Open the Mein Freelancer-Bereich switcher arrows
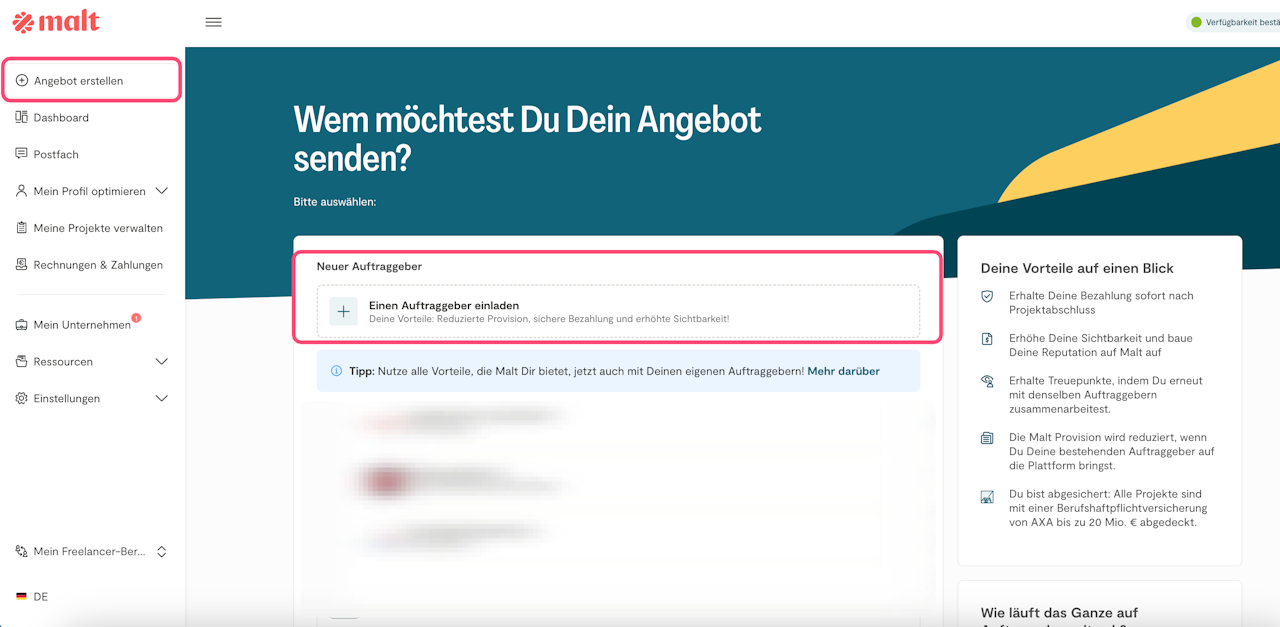 pyautogui.click(x=162, y=551)
